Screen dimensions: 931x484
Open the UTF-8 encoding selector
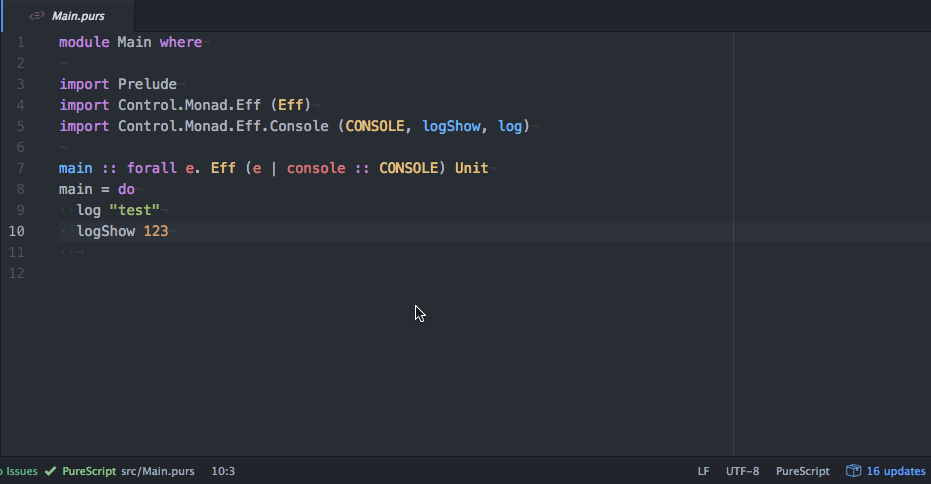point(742,471)
